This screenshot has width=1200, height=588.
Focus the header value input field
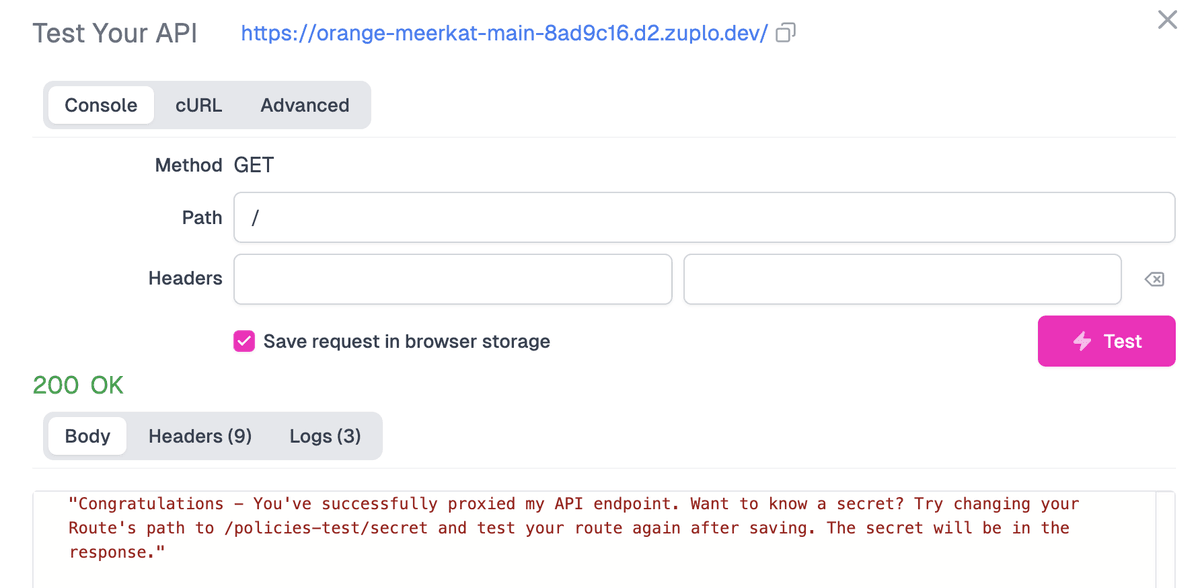click(902, 279)
